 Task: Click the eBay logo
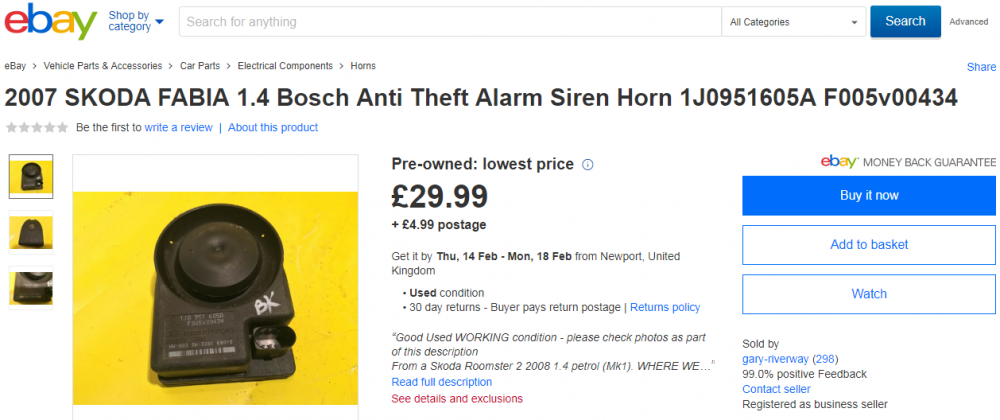50,21
